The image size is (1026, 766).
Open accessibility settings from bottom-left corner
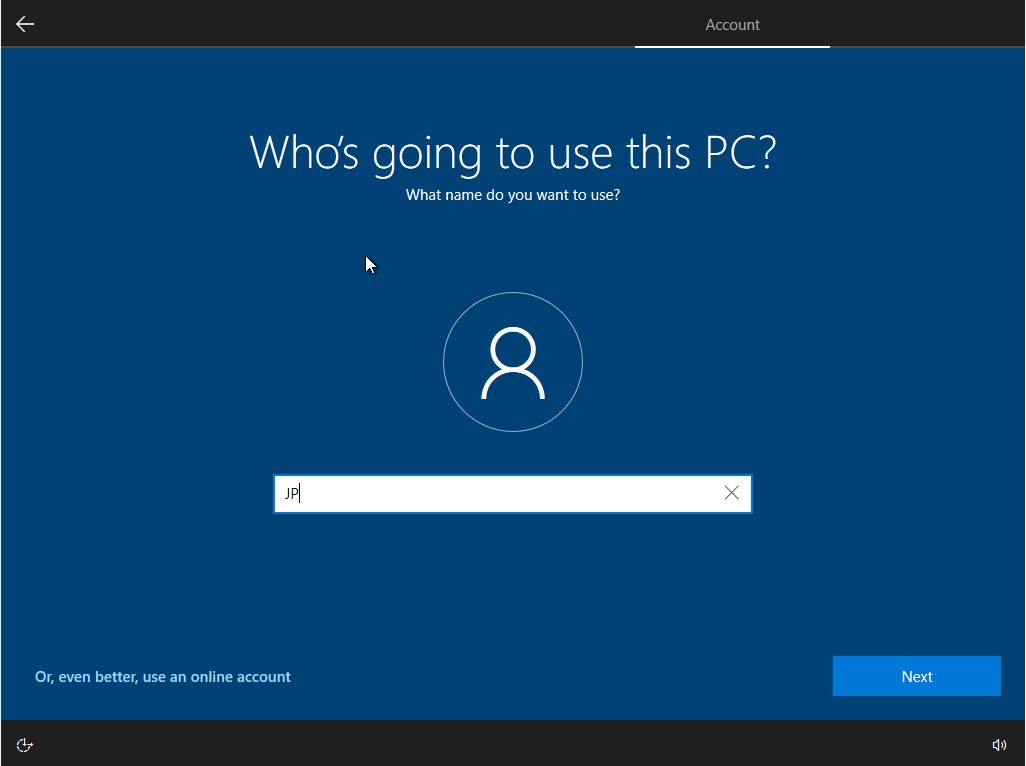(24, 744)
